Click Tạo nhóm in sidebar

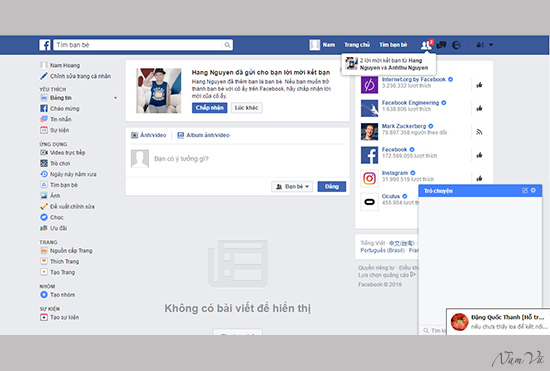58,295
